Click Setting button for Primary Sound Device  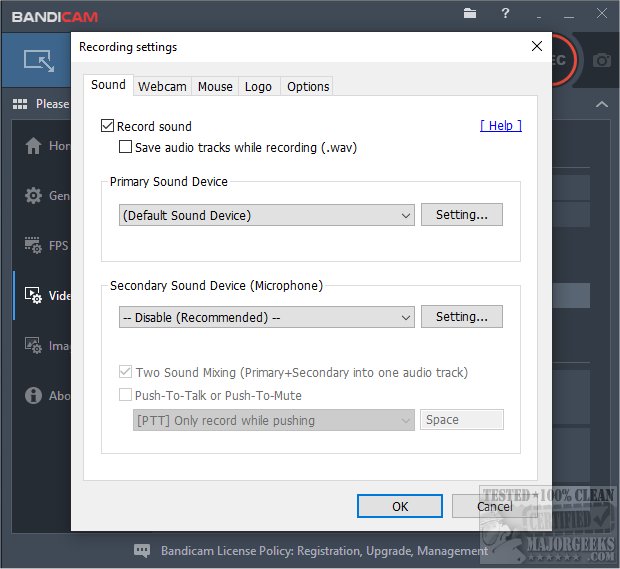click(461, 215)
